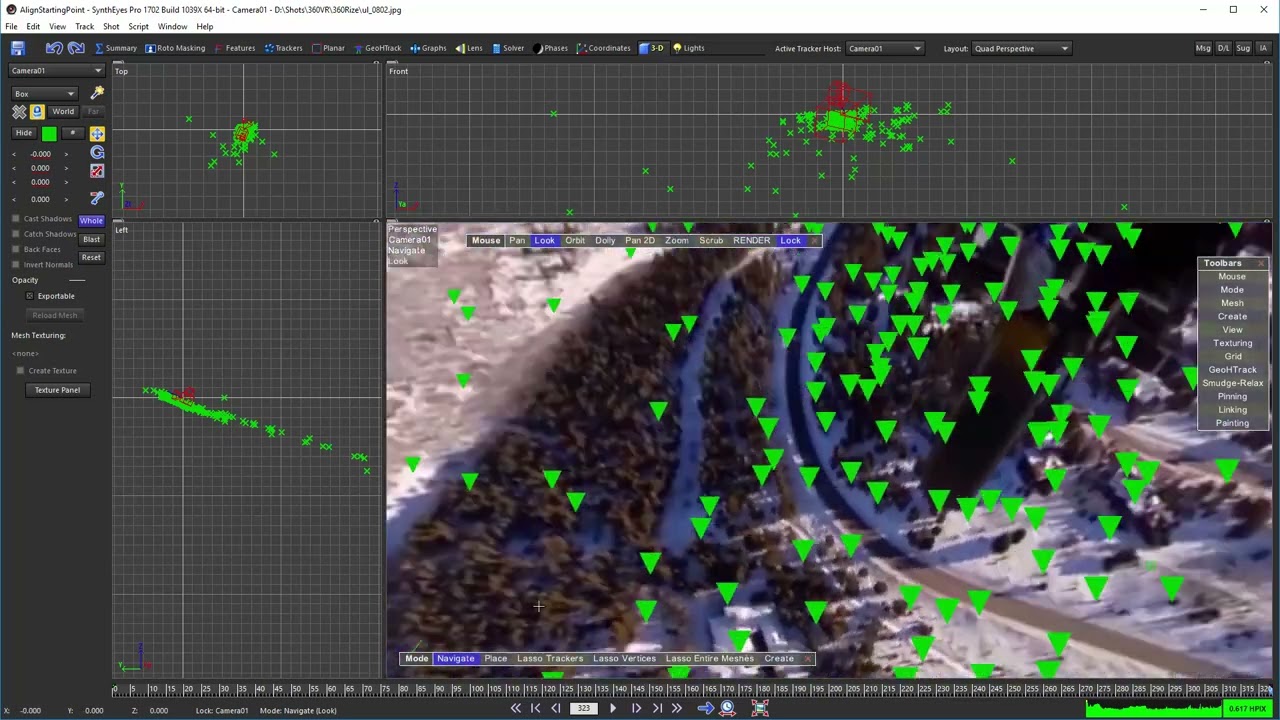Image resolution: width=1280 pixels, height=720 pixels.
Task: Click the magic wand create-mesh icon
Action: (x=97, y=93)
